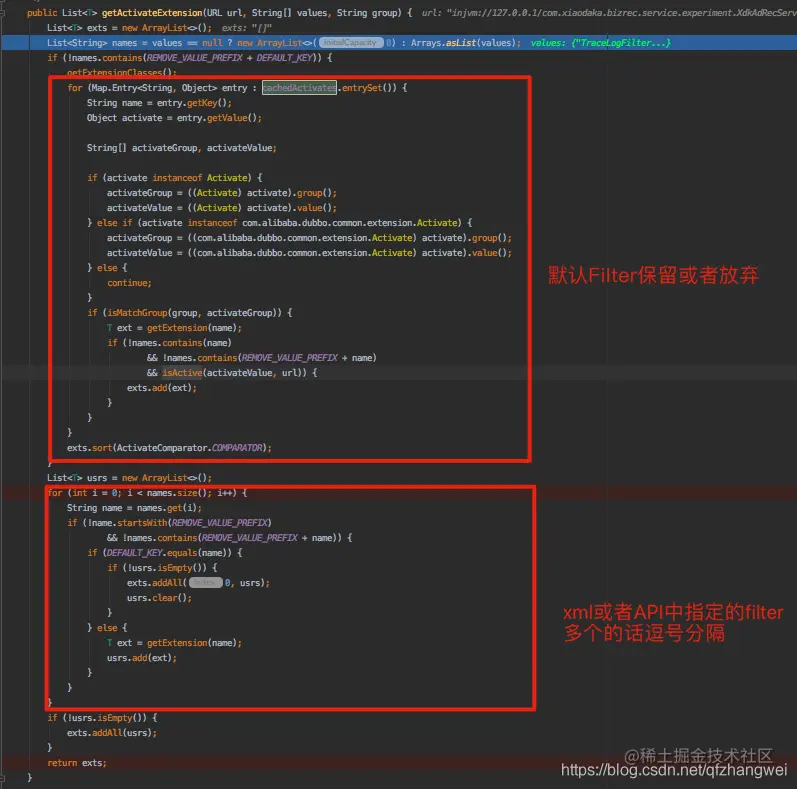The image size is (797, 789).
Task: Click the highlighted isActive call
Action: coord(182,373)
